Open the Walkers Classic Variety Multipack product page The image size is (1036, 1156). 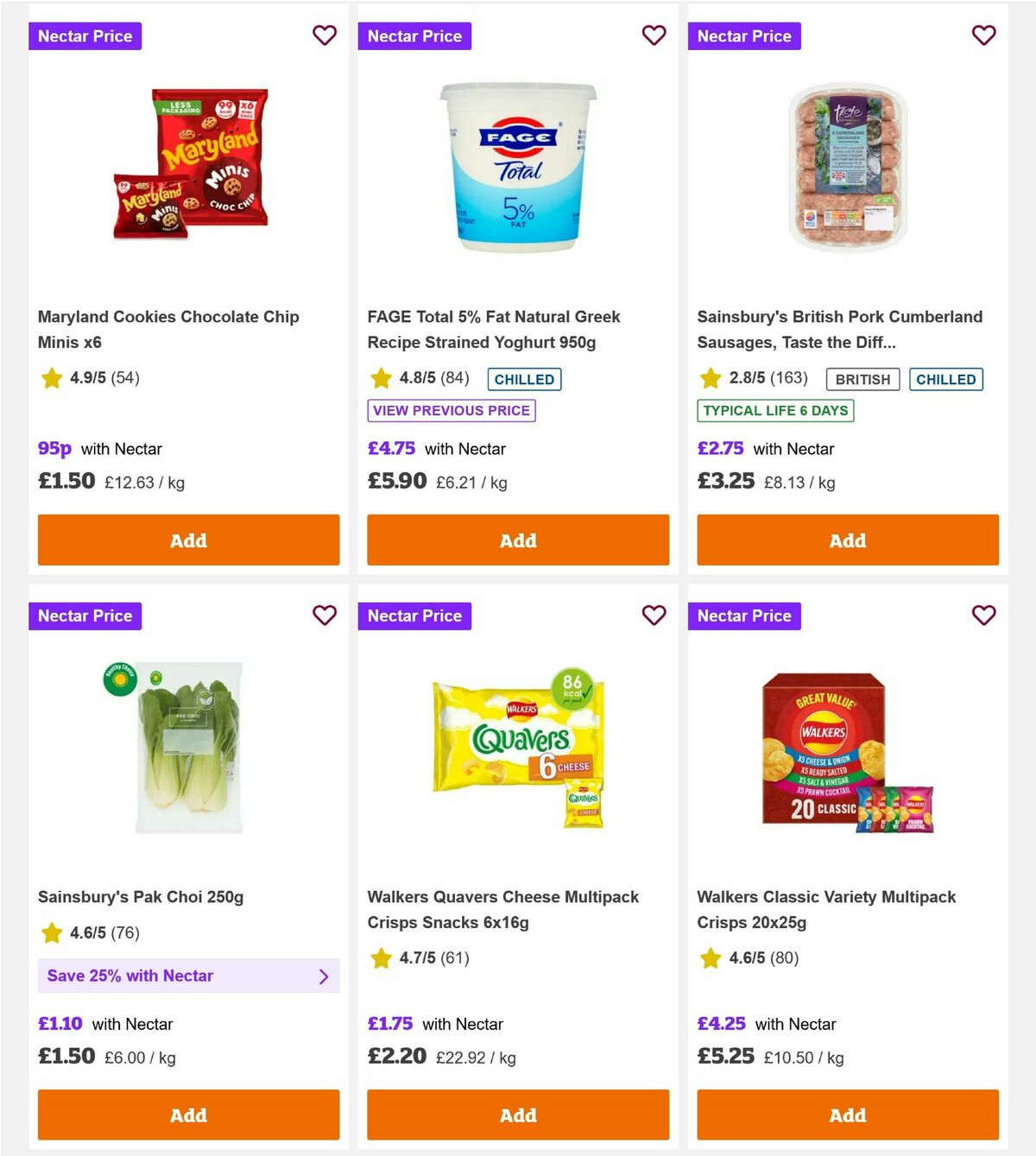pyautogui.click(x=826, y=909)
